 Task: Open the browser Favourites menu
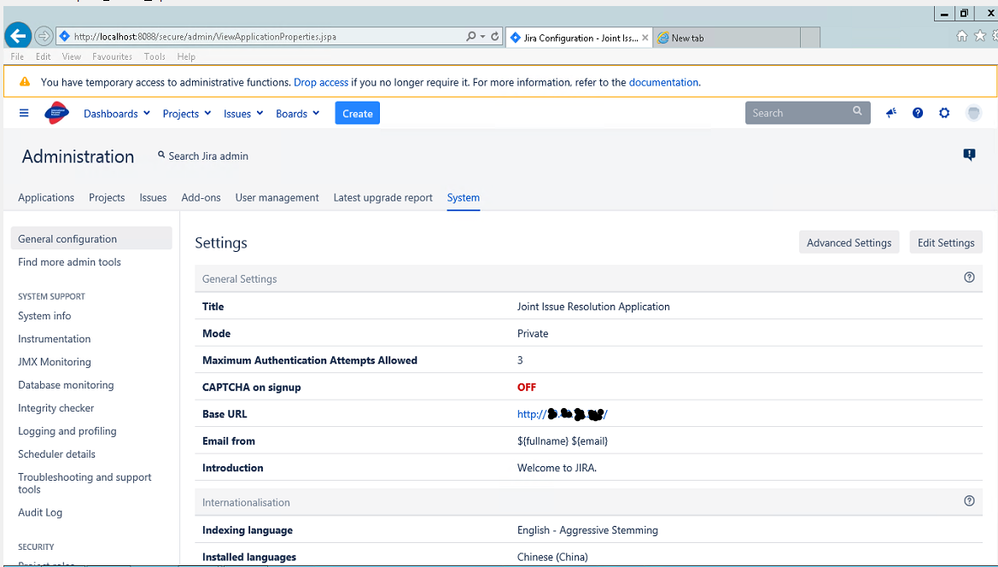tap(112, 57)
